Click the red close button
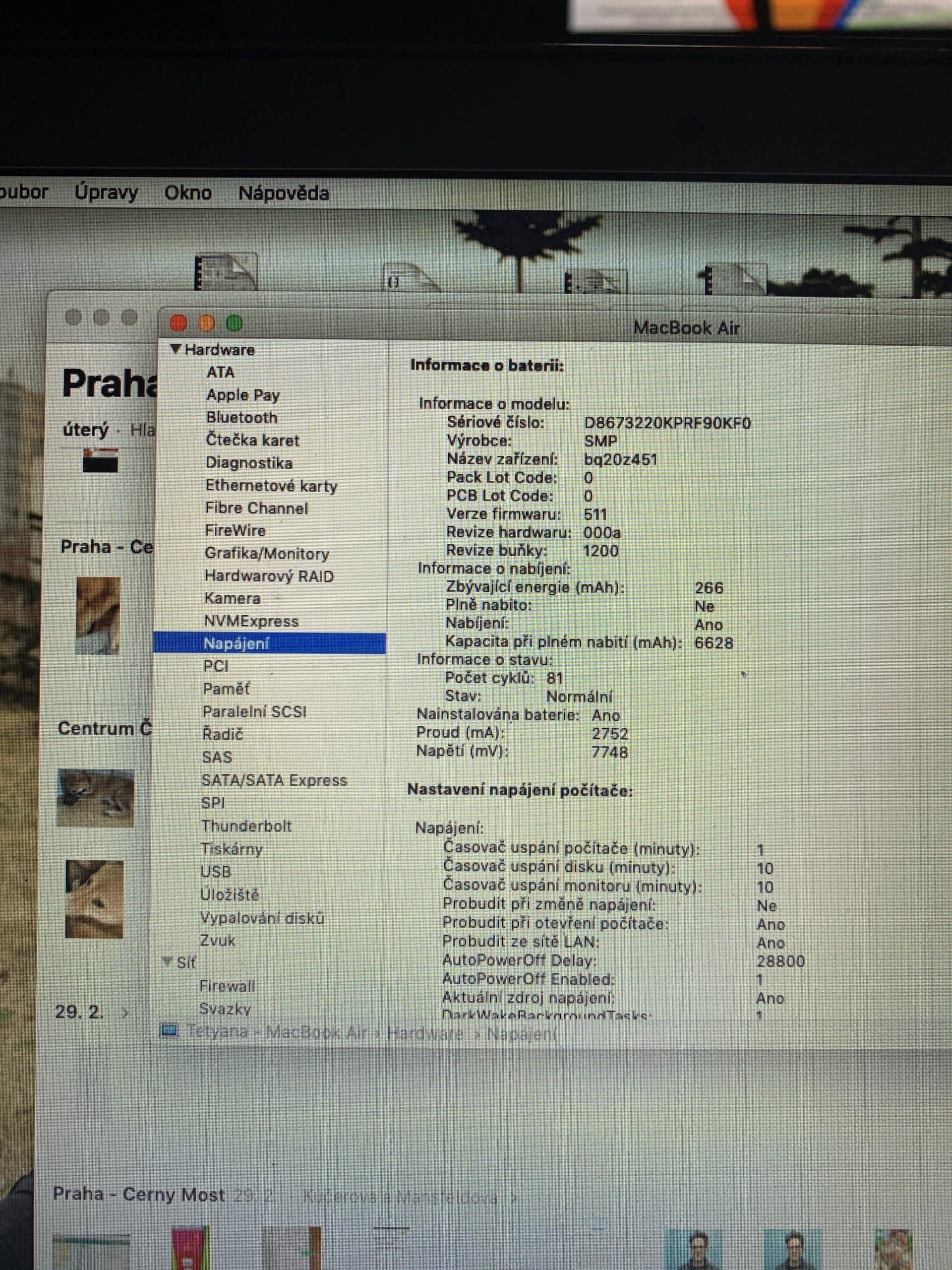The width and height of the screenshot is (952, 1270). 178,323
